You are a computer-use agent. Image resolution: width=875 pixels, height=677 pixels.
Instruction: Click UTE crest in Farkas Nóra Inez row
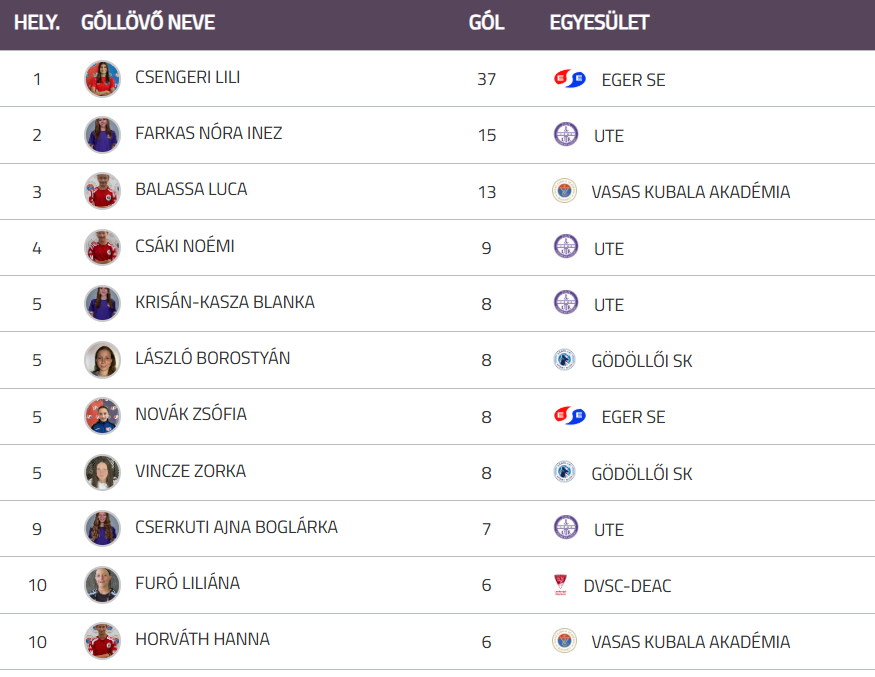[566, 135]
